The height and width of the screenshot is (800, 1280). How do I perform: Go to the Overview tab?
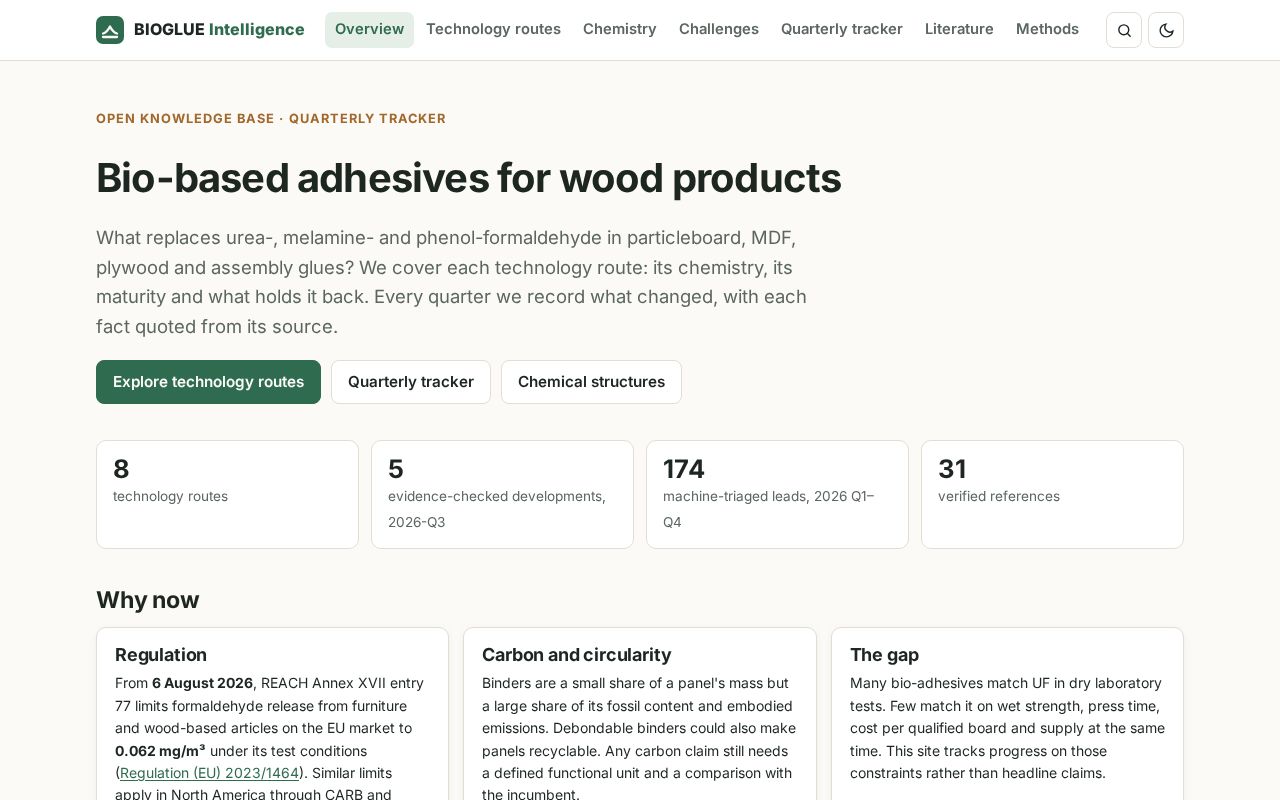[x=369, y=30]
